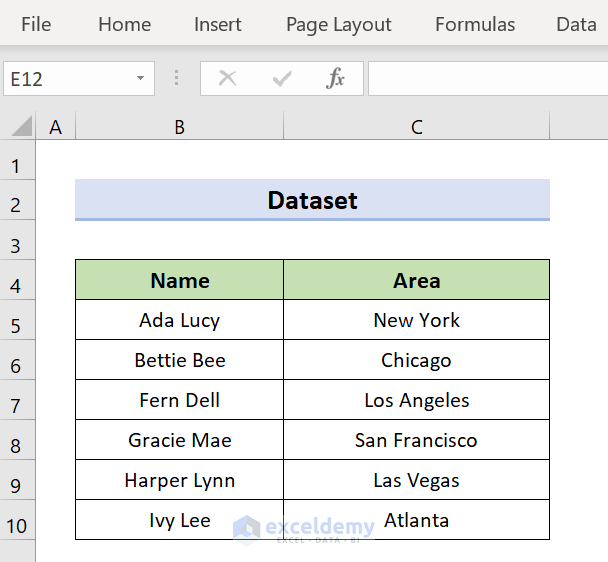The image size is (608, 562).
Task: Select the Formulas tab
Action: [475, 25]
